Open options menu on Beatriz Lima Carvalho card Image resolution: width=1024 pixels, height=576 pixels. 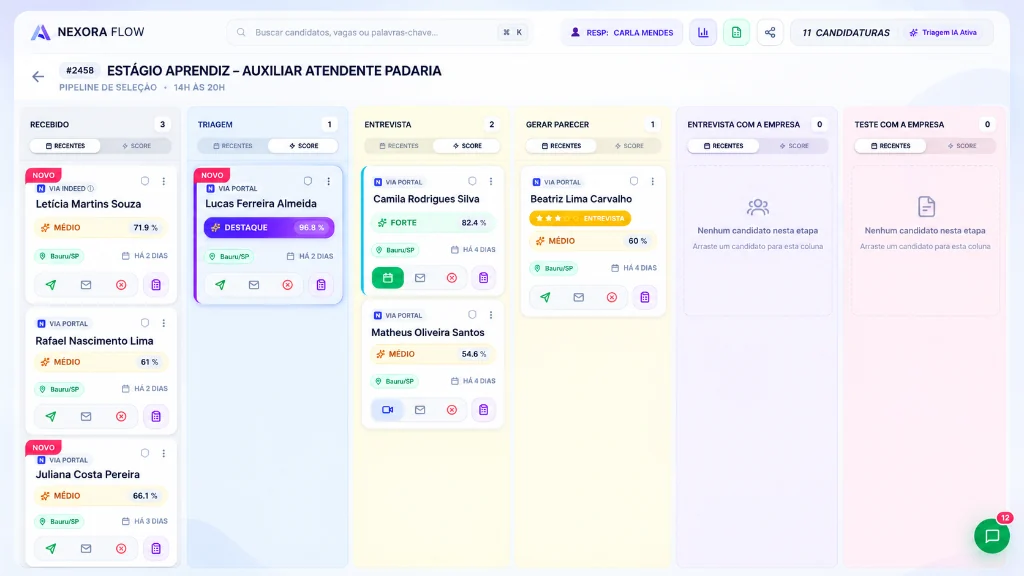pyautogui.click(x=652, y=181)
